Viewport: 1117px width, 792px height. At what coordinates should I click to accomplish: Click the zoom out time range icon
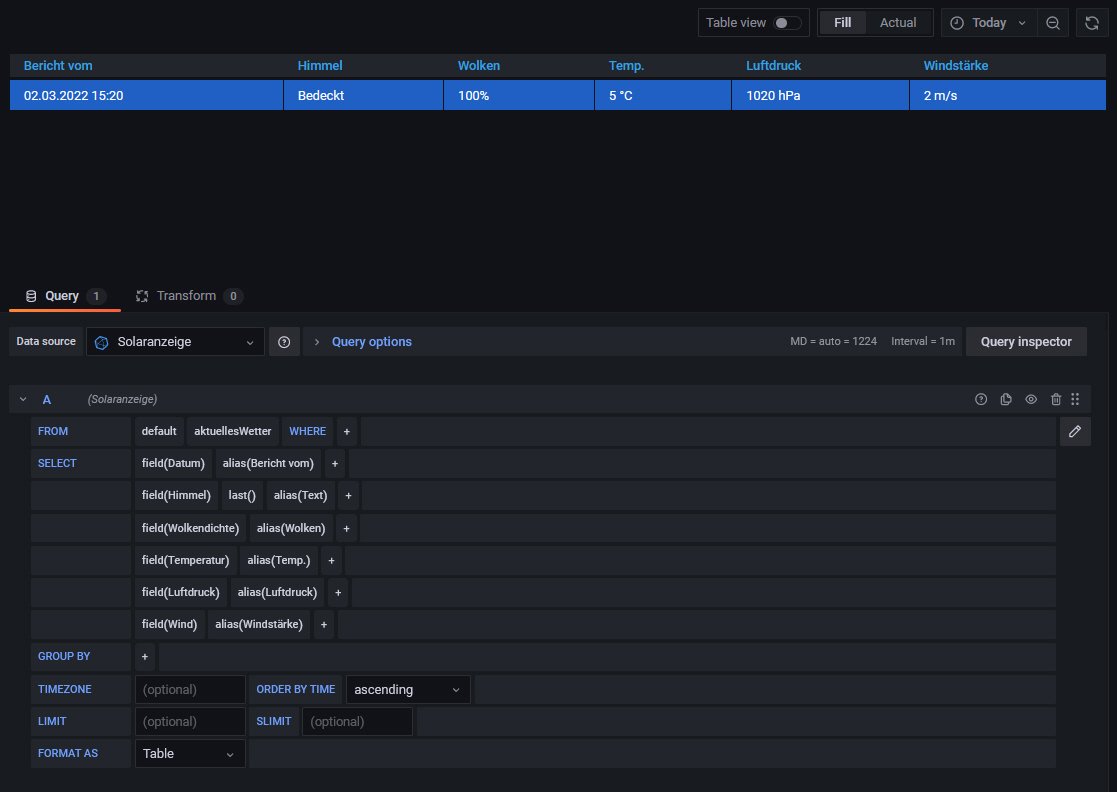pos(1053,23)
